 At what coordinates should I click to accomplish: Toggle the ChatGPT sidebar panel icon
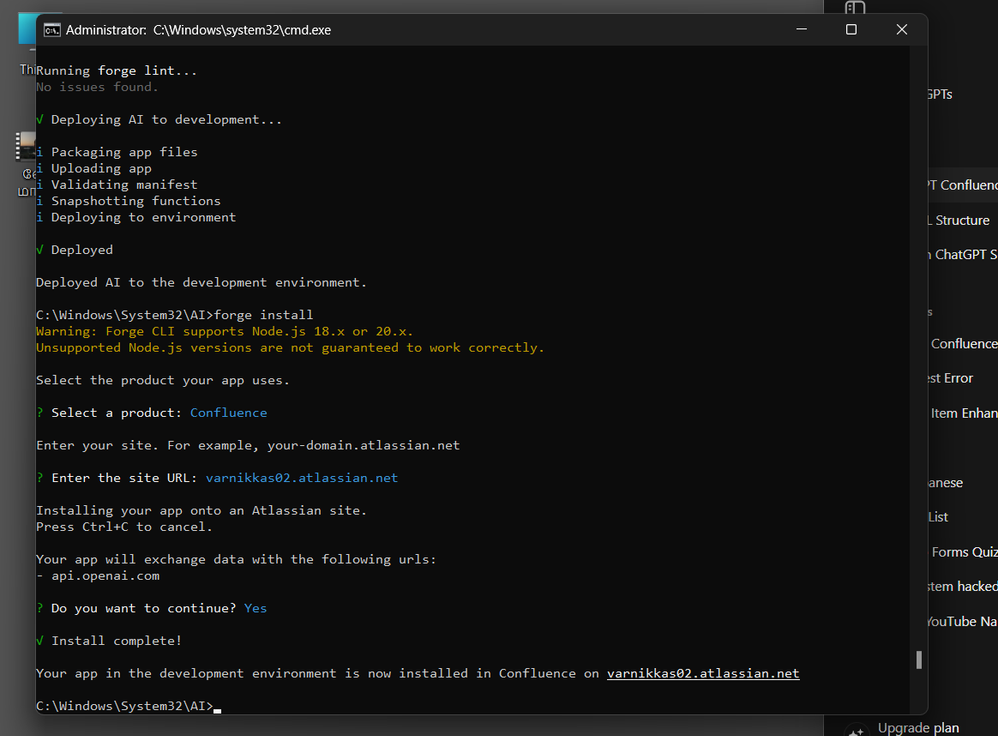click(855, 8)
